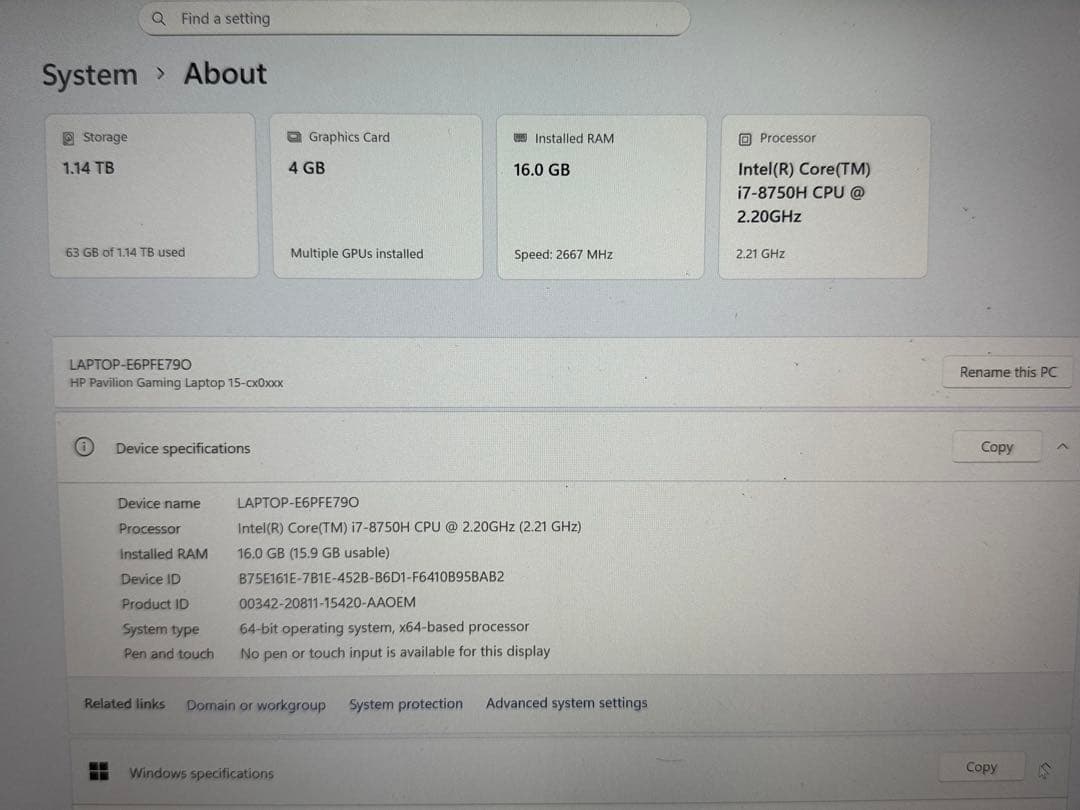Collapse the Device specifications section
This screenshot has height=810, width=1080.
1064,447
